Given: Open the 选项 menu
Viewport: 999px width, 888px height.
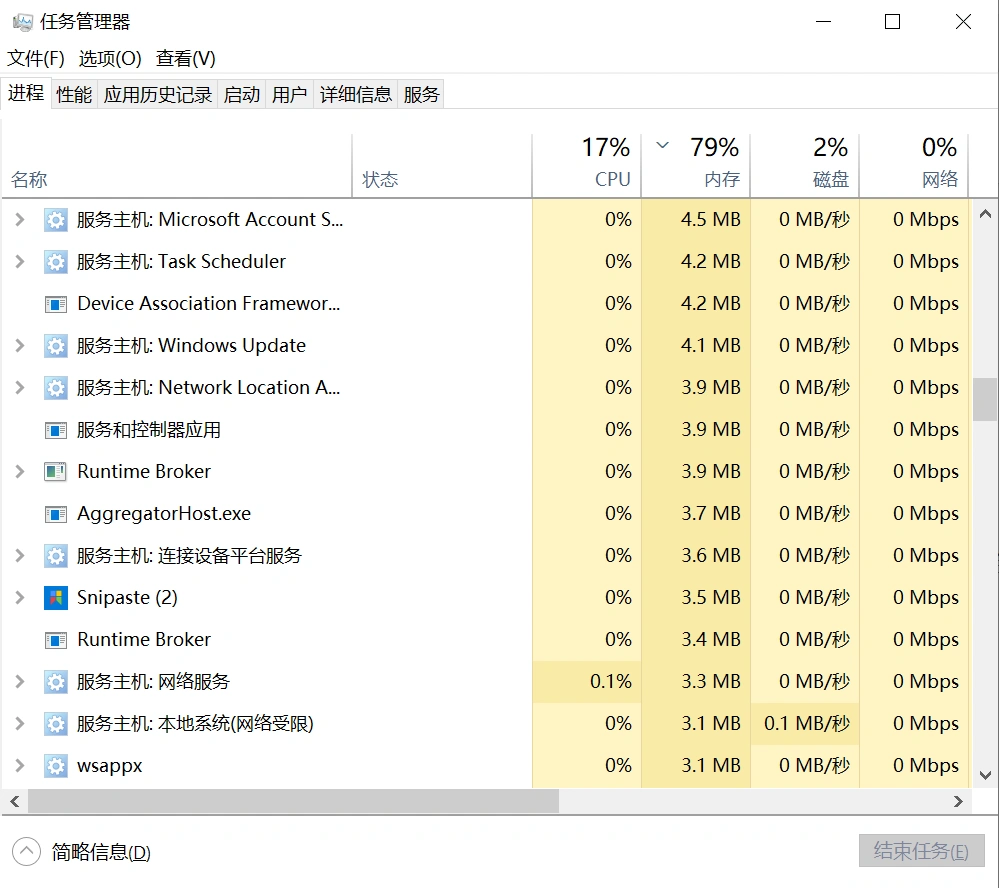Looking at the screenshot, I should [110, 58].
